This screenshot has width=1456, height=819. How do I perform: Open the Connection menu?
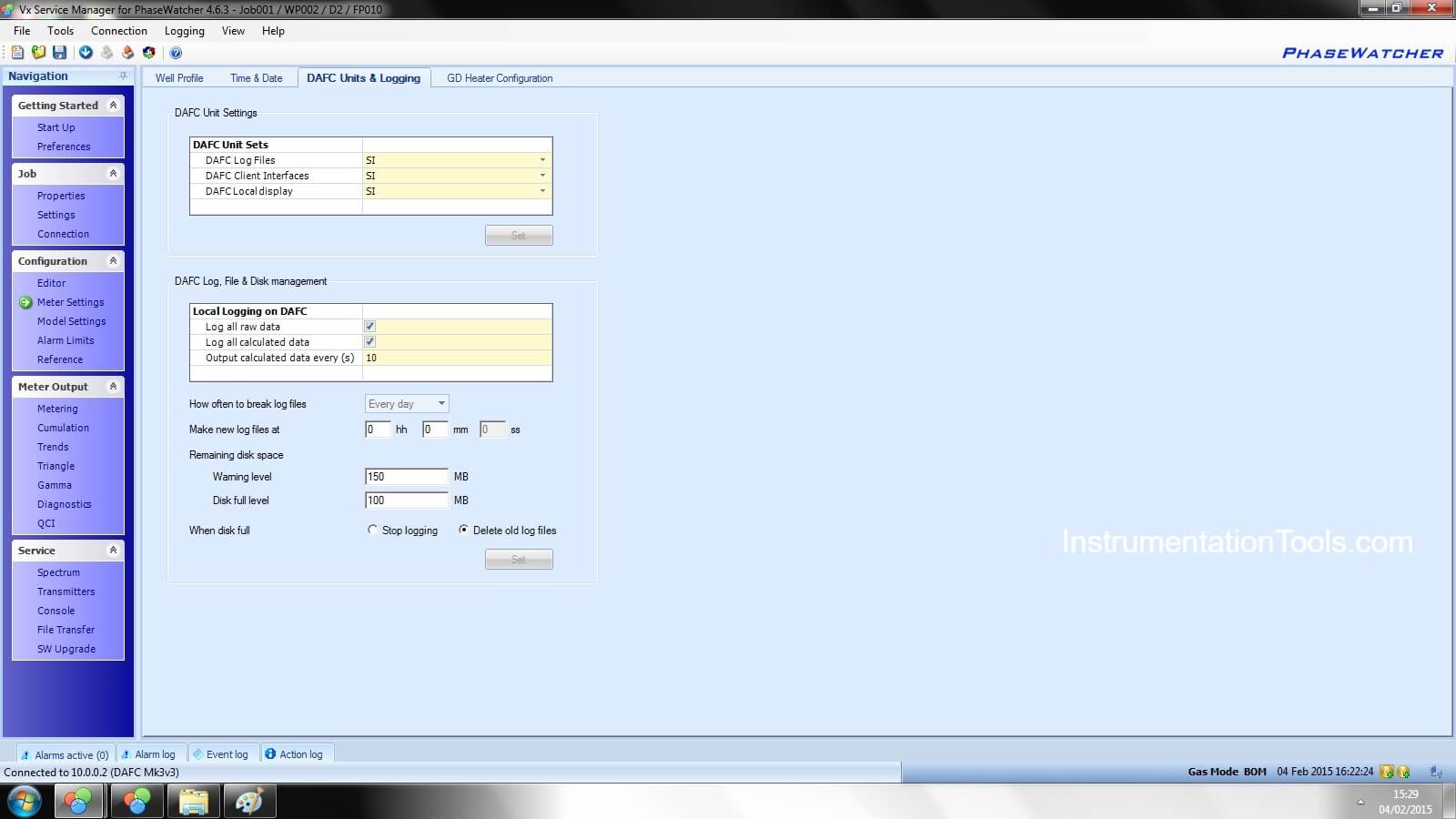[x=118, y=31]
